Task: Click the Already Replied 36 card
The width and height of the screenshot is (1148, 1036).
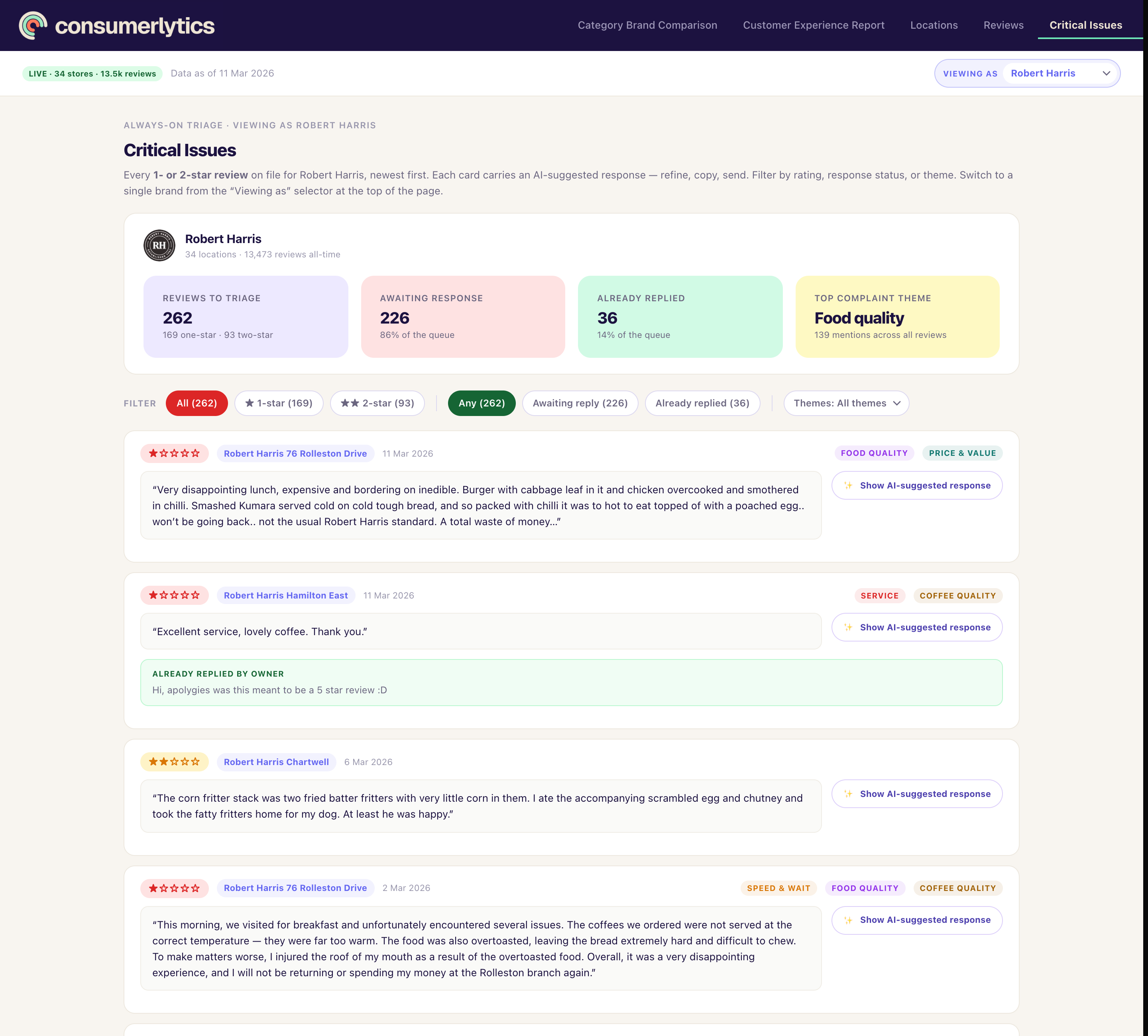Action: (x=680, y=316)
